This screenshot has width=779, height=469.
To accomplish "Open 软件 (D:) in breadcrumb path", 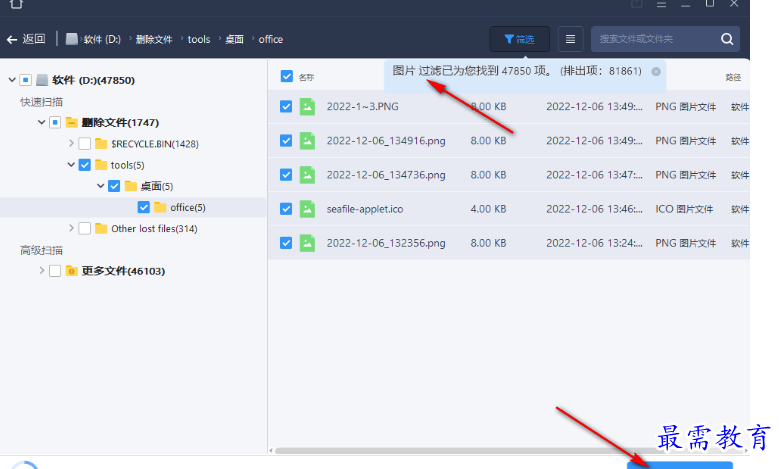I will 102,39.
